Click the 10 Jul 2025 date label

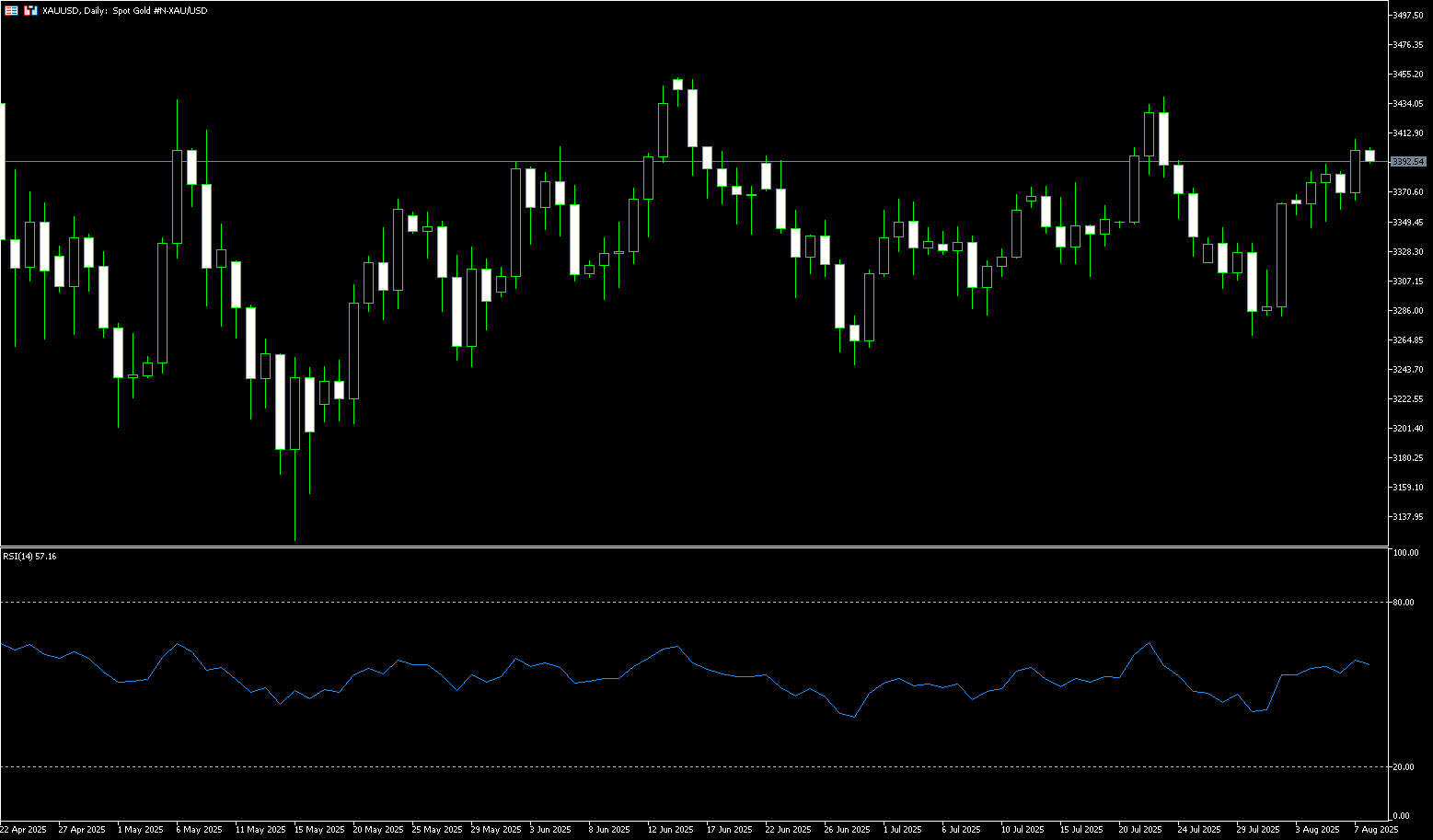[x=1023, y=830]
